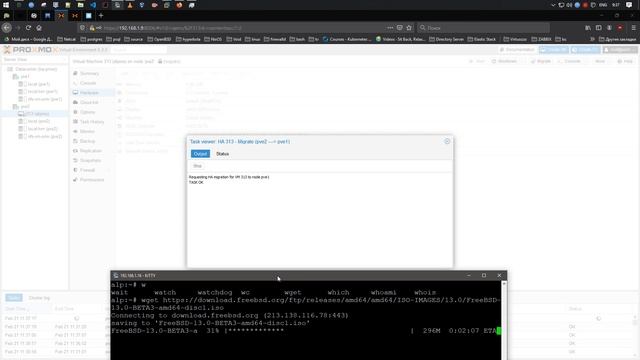
Task: Open the Windows Start menu
Action: [x=6, y=5]
